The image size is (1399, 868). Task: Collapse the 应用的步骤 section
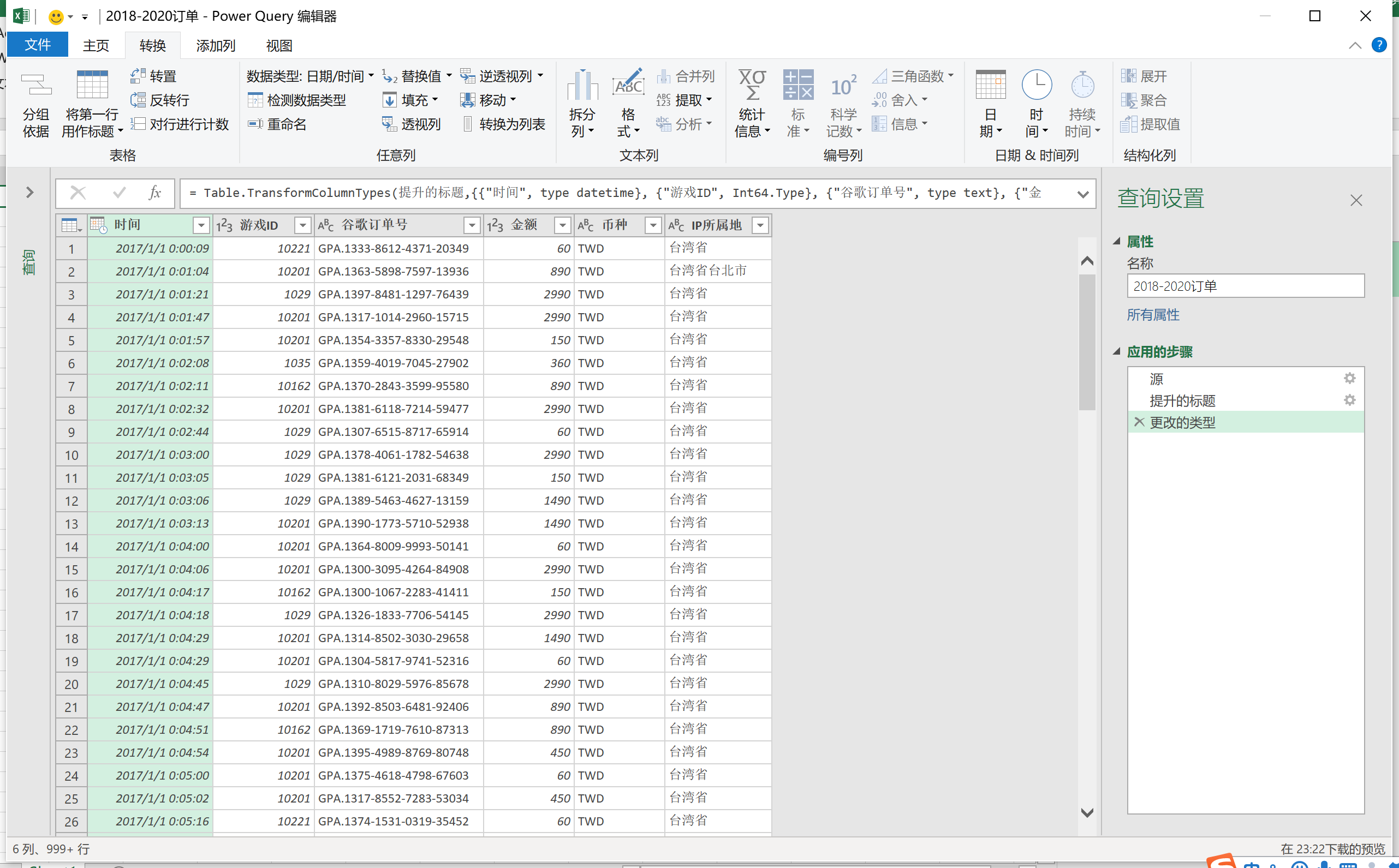(1117, 351)
